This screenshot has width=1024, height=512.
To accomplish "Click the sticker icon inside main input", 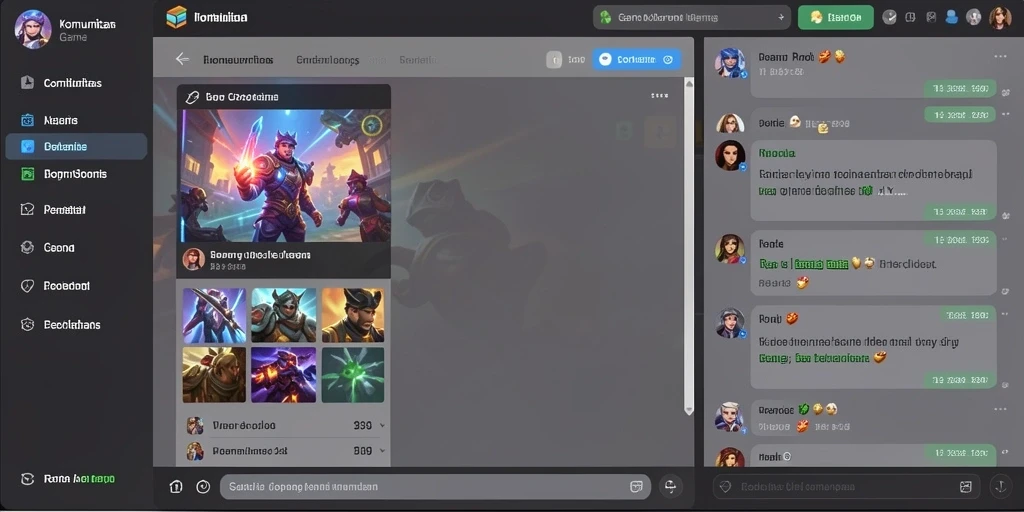I will 636,487.
